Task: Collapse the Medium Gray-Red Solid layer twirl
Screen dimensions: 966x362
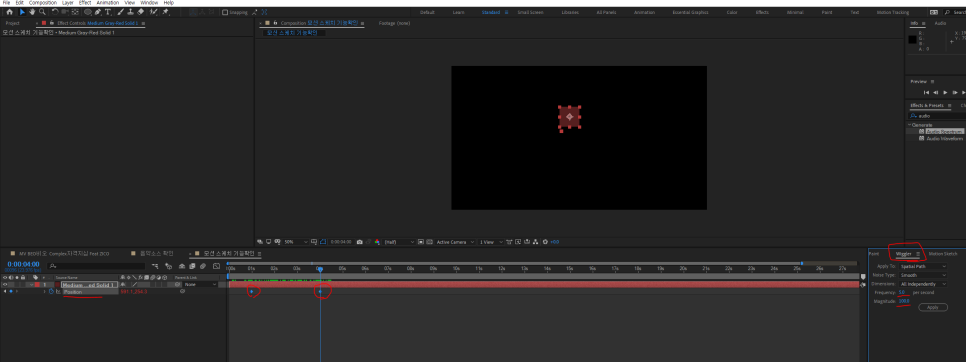Action: tap(31, 284)
